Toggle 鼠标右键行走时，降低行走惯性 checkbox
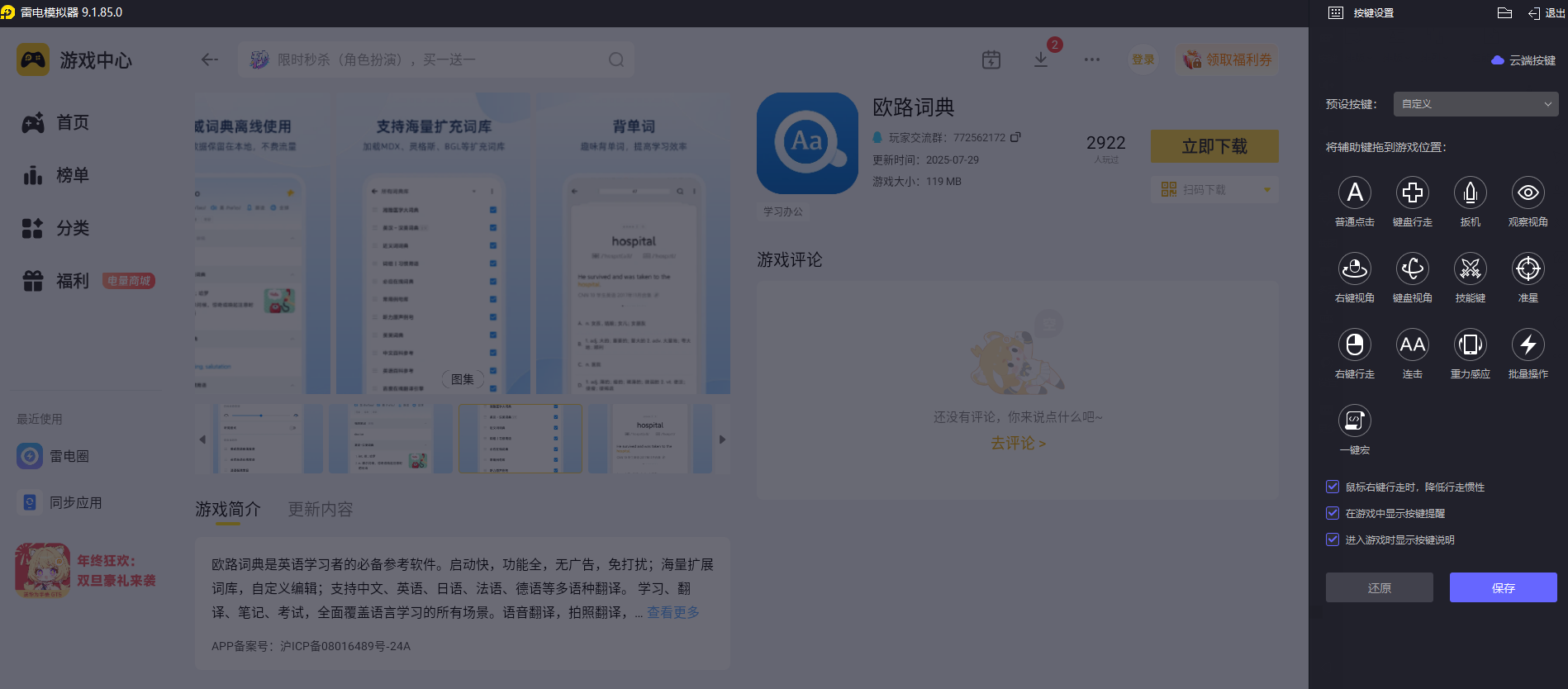Screen dimensions: 1568x689 (x=1333, y=487)
